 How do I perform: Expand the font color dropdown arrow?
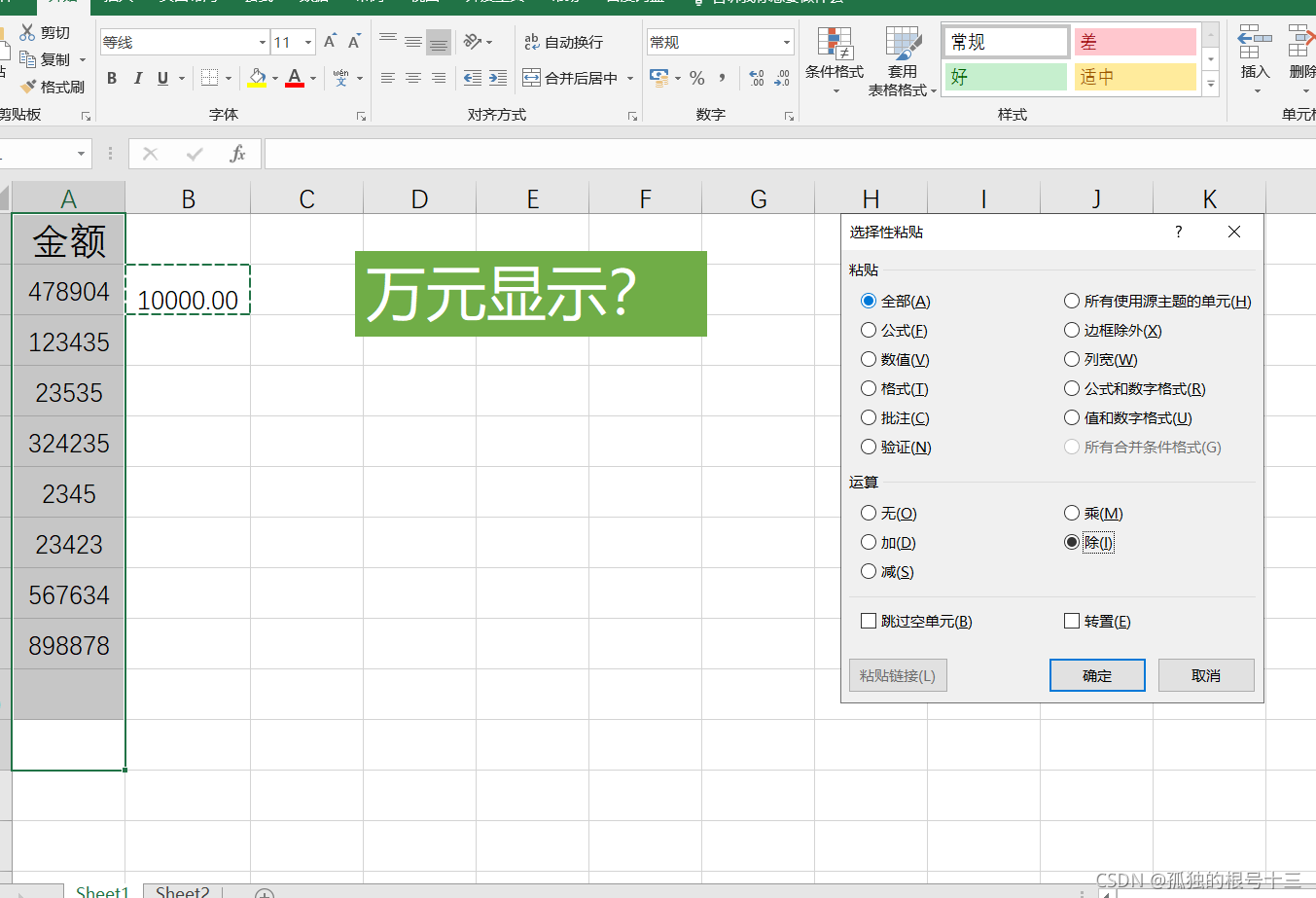click(313, 78)
